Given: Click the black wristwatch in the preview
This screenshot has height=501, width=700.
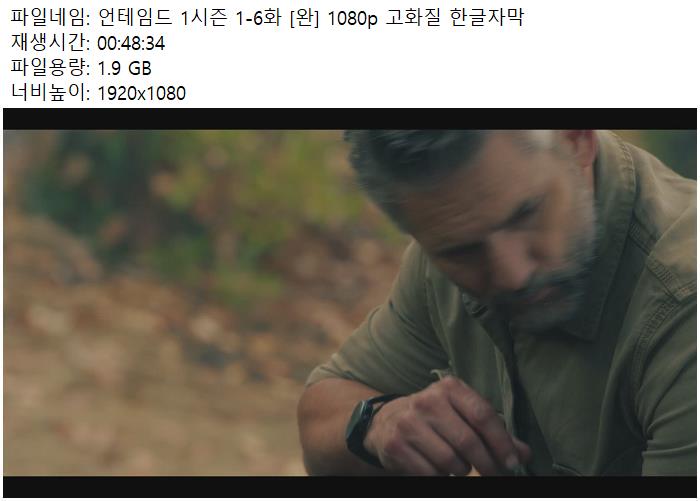Looking at the screenshot, I should click(364, 426).
